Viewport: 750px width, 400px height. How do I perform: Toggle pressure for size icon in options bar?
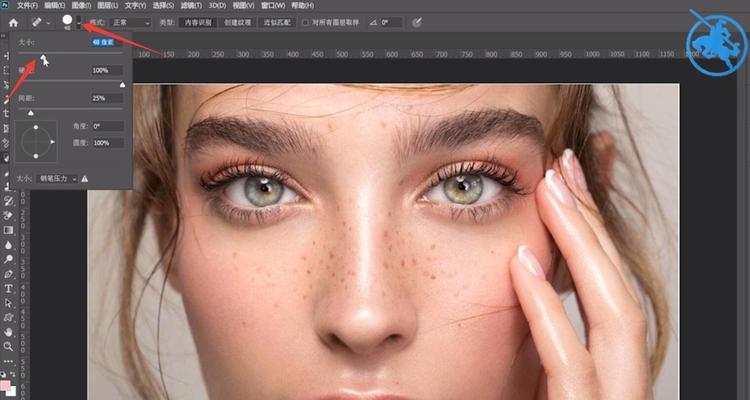pyautogui.click(x=417, y=22)
